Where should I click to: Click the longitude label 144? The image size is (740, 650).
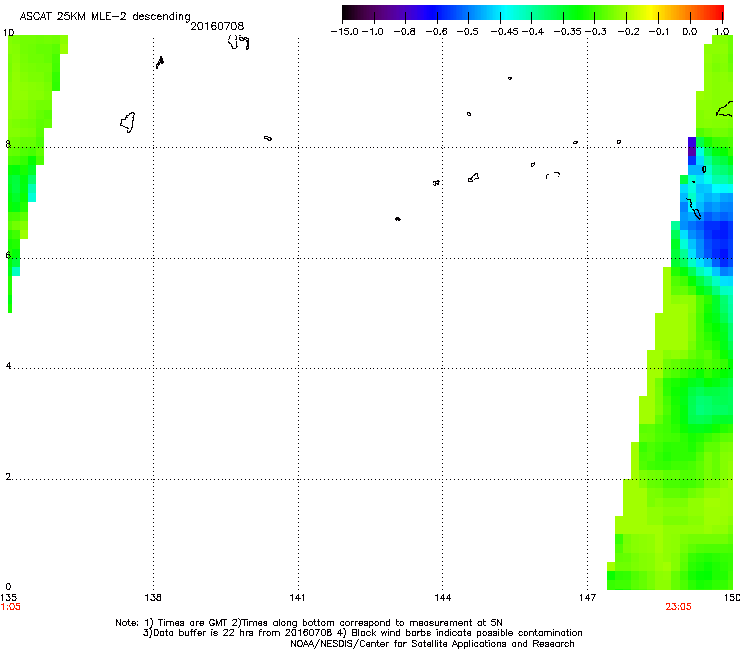tap(442, 598)
